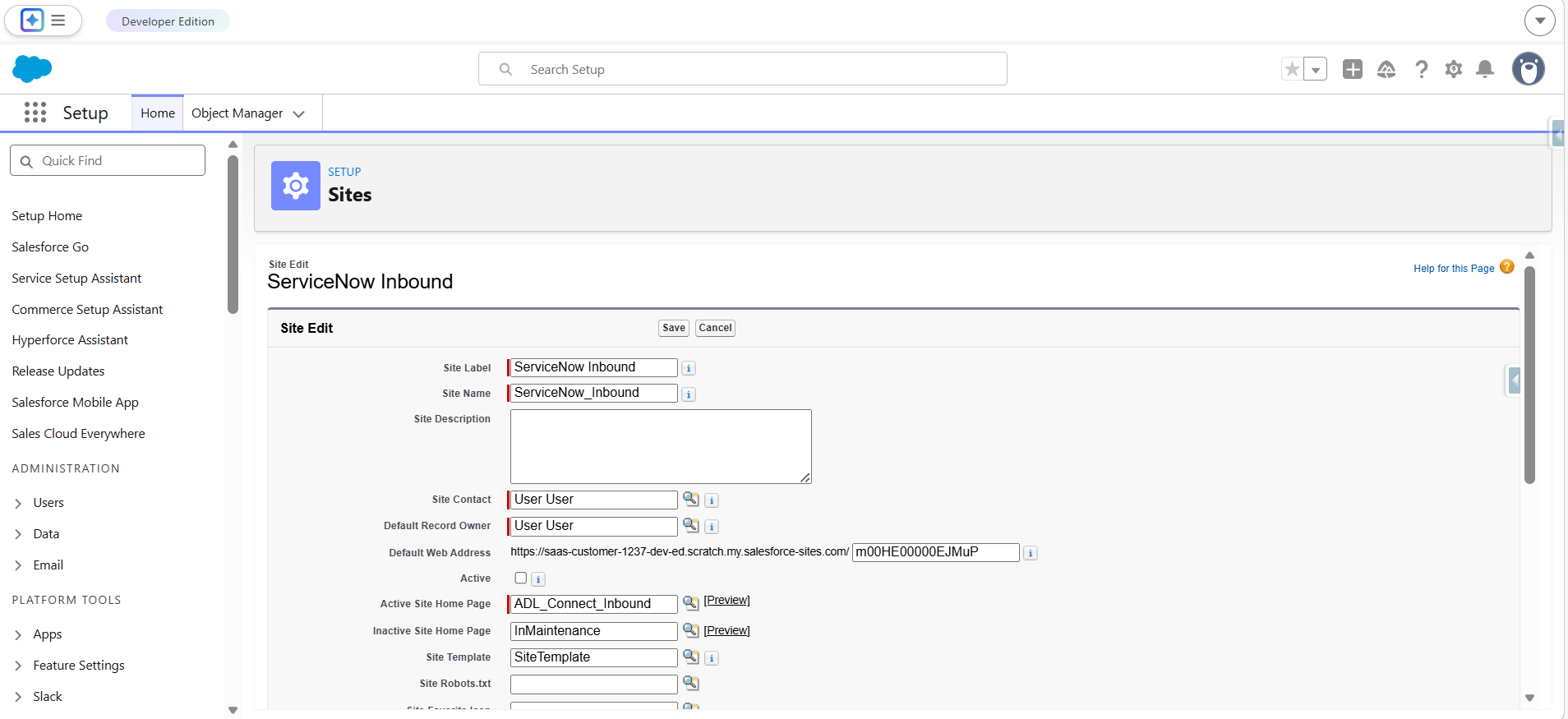Open the Active Site Home Page lookup icon
This screenshot has height=719, width=1568.
tap(691, 603)
